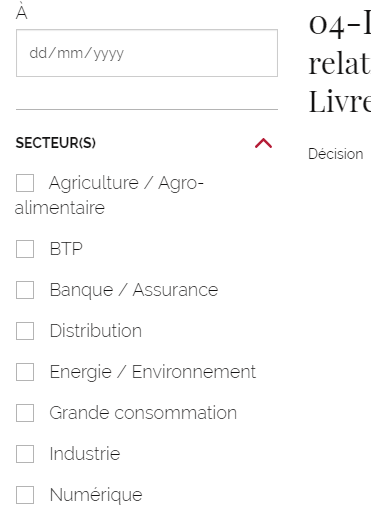Open the decision title starting with "04-"
This screenshot has width=371, height=520.
click(x=340, y=63)
